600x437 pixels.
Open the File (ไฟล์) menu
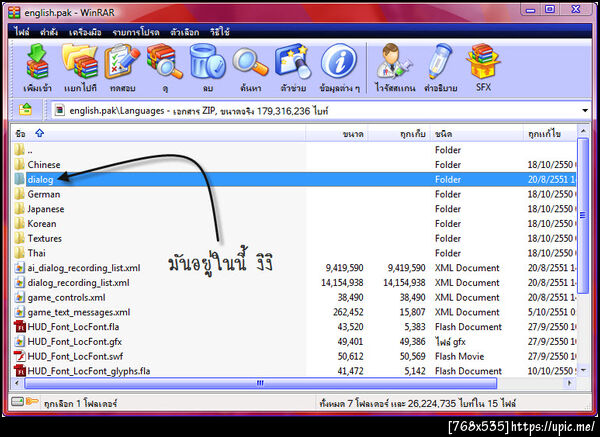click(22, 32)
